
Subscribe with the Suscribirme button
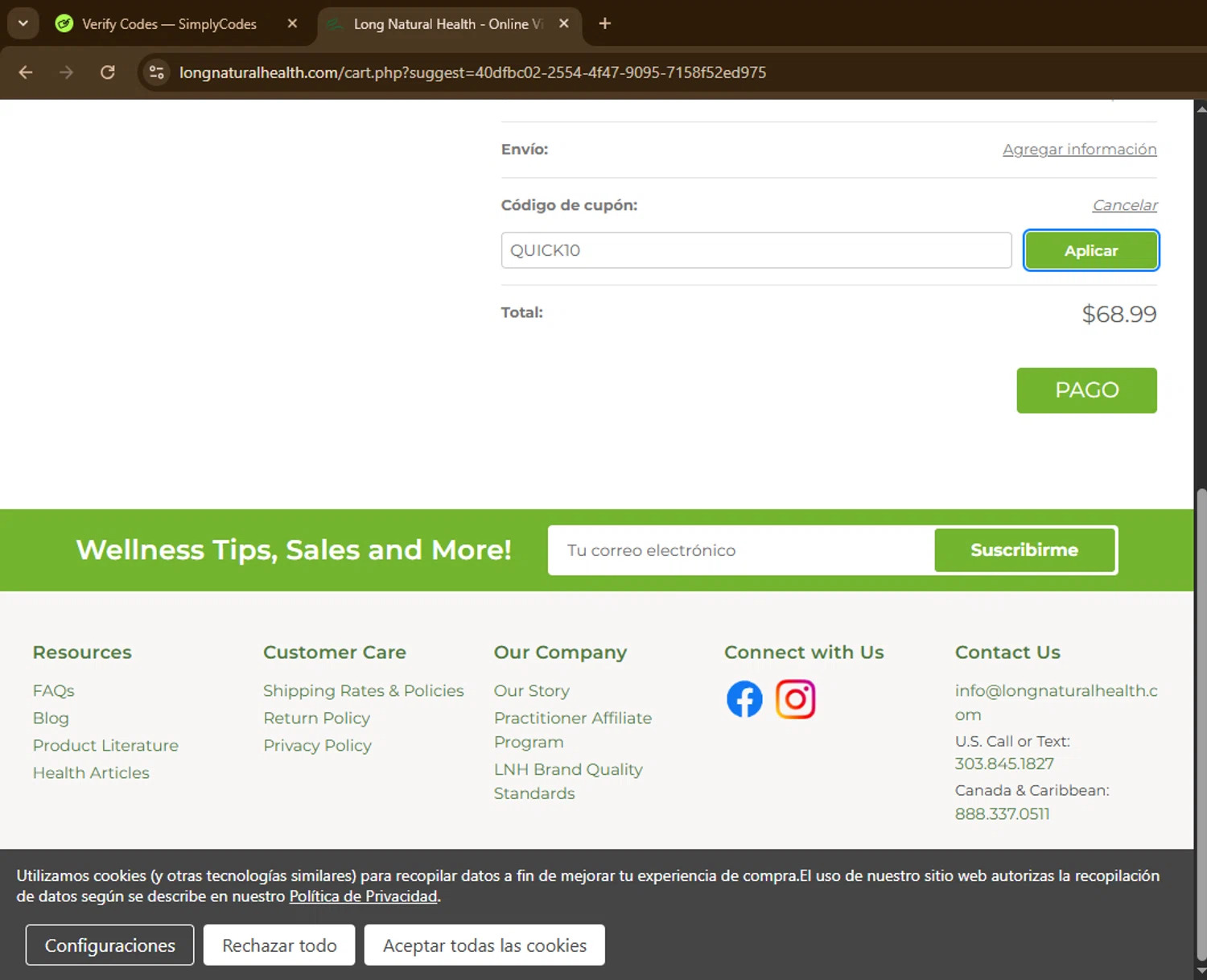click(x=1024, y=550)
